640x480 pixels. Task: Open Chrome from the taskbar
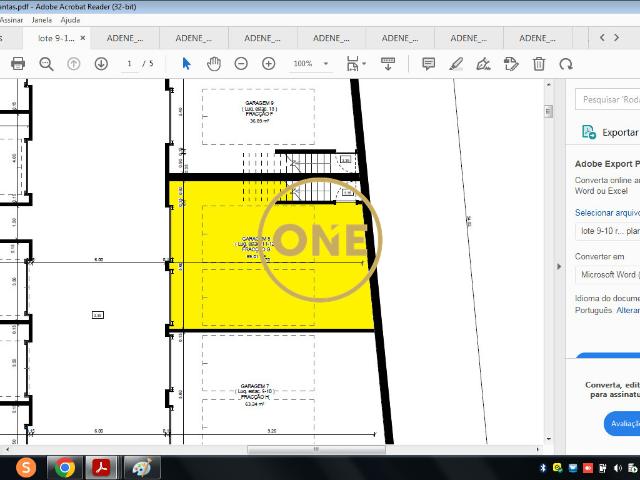coord(64,467)
